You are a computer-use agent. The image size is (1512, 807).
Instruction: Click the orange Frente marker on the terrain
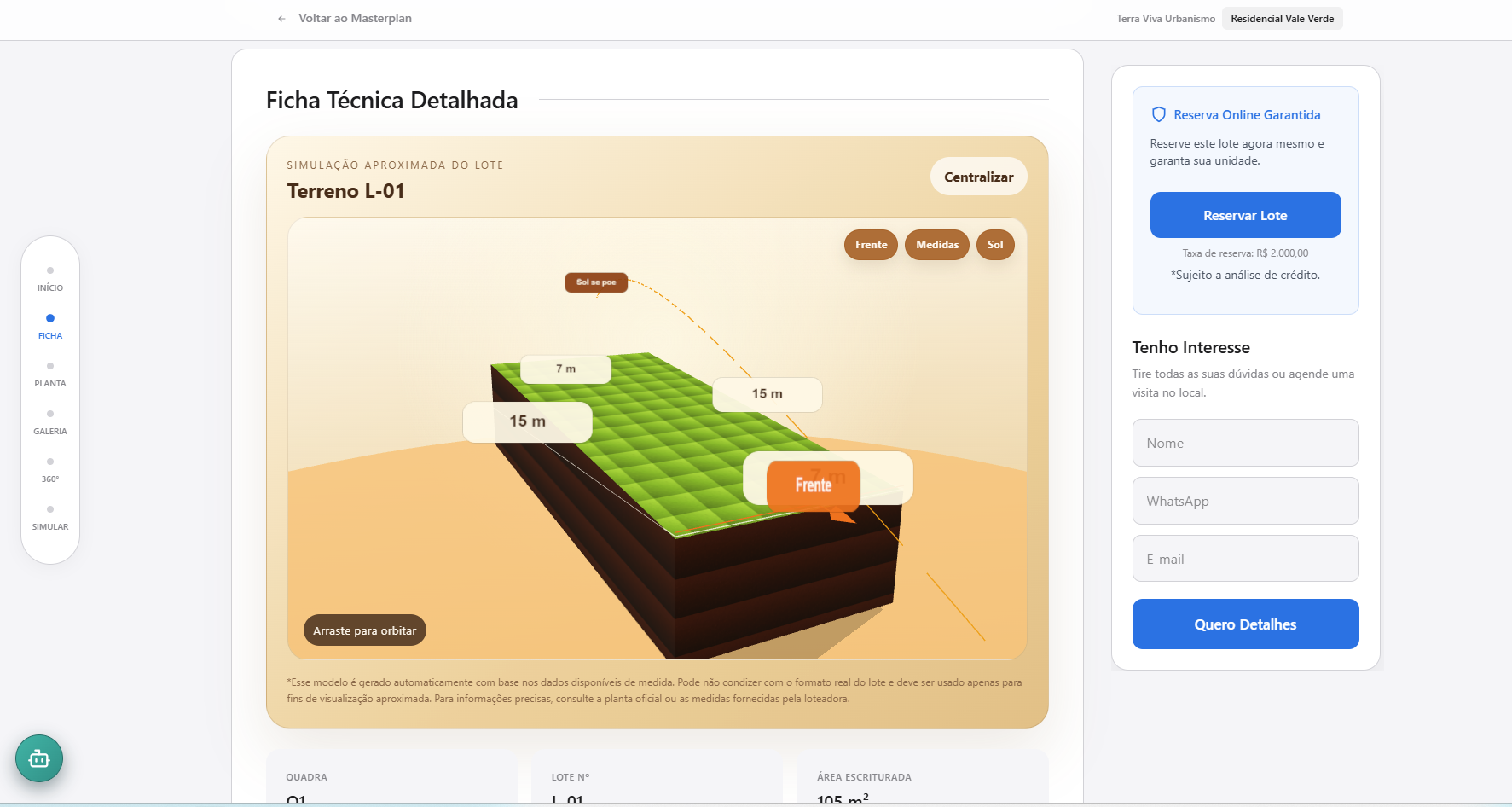813,485
